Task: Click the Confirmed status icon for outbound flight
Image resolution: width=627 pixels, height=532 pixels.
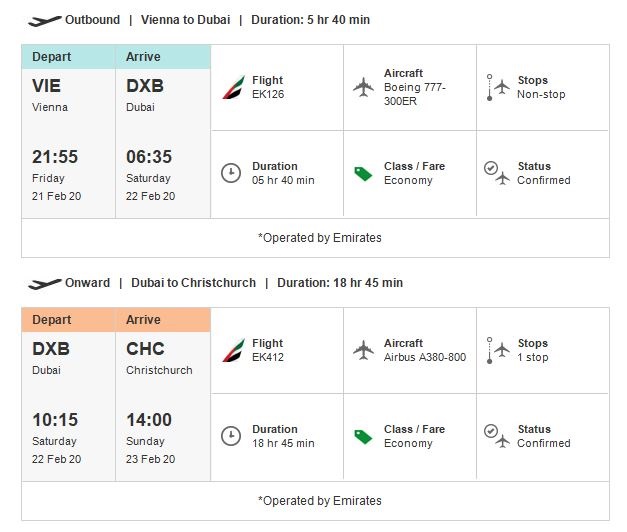Action: [496, 173]
